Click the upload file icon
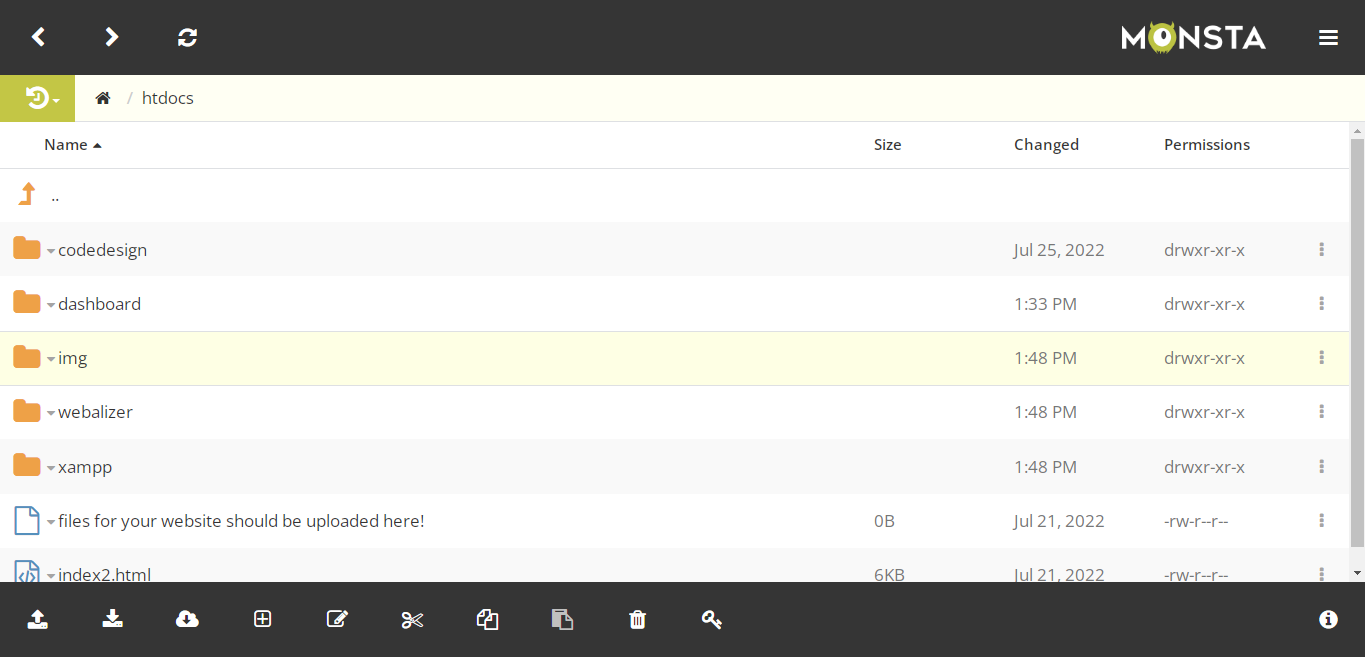Image resolution: width=1365 pixels, height=657 pixels. point(38,620)
